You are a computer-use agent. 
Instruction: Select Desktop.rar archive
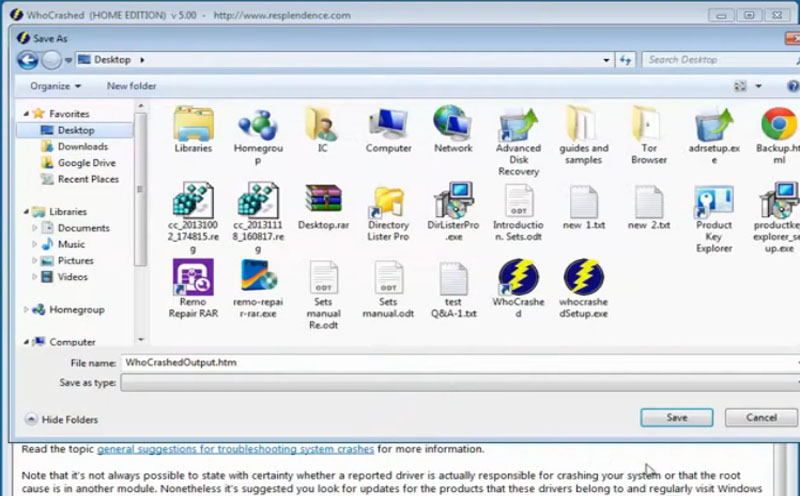[x=323, y=207]
